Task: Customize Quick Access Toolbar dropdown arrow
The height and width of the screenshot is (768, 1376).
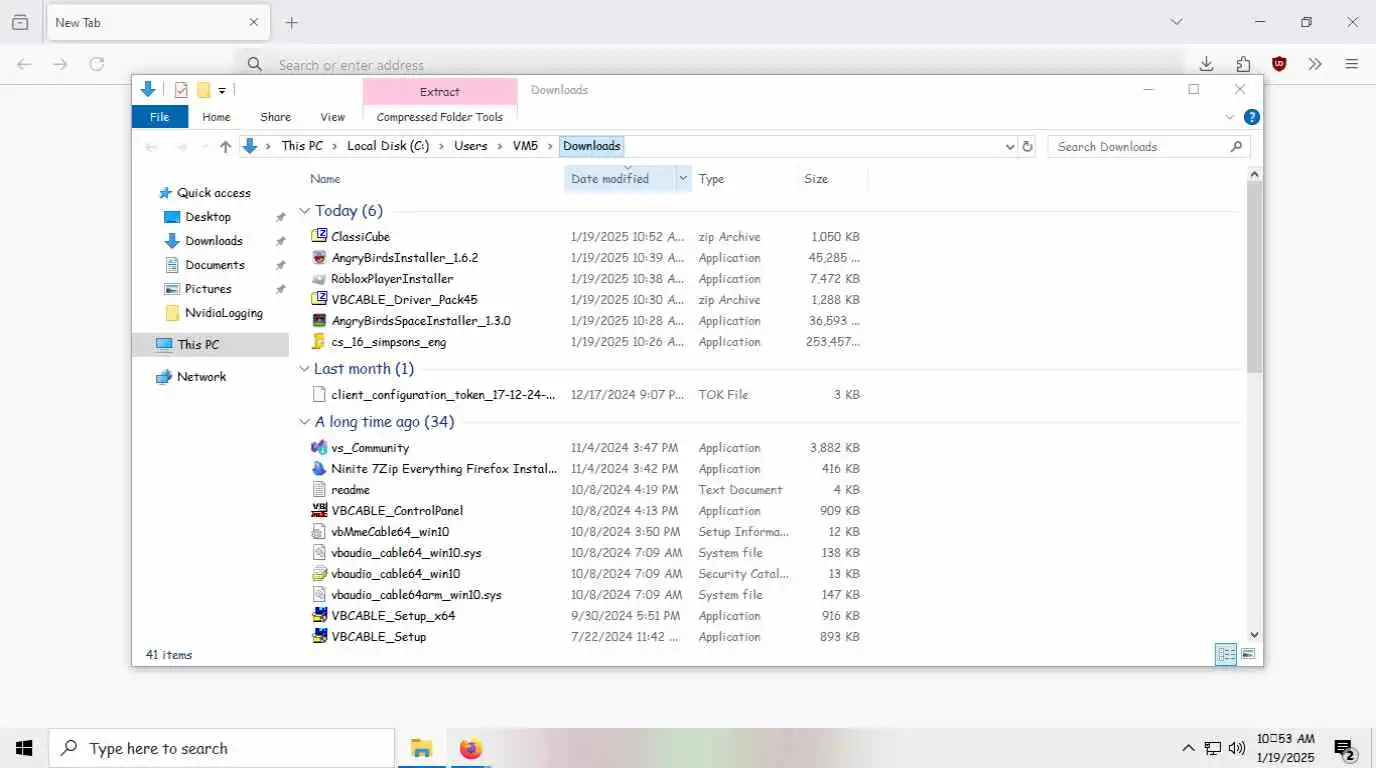Action: (222, 91)
